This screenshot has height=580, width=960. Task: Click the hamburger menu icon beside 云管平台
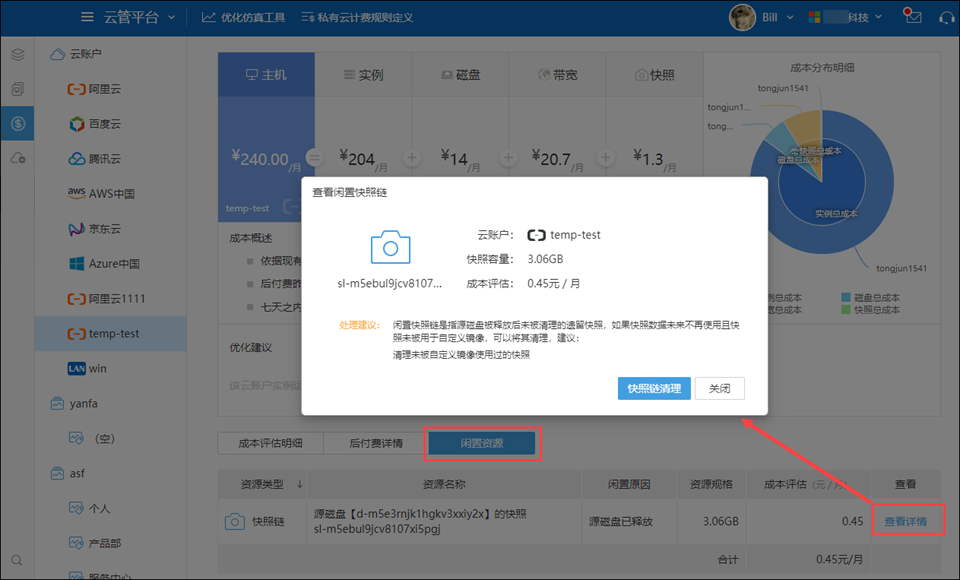tap(88, 17)
